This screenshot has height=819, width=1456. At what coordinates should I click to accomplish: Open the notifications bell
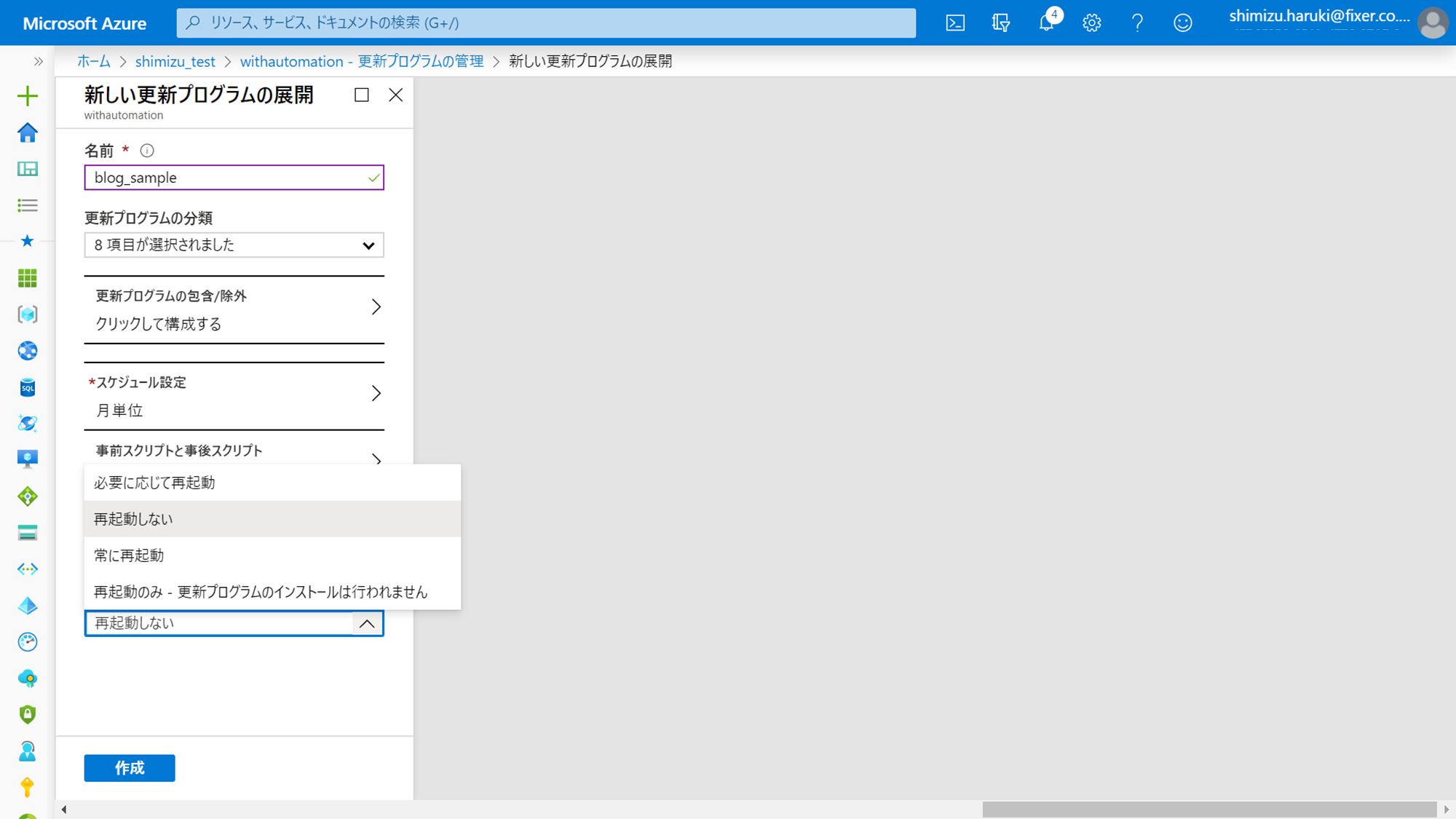click(1046, 23)
